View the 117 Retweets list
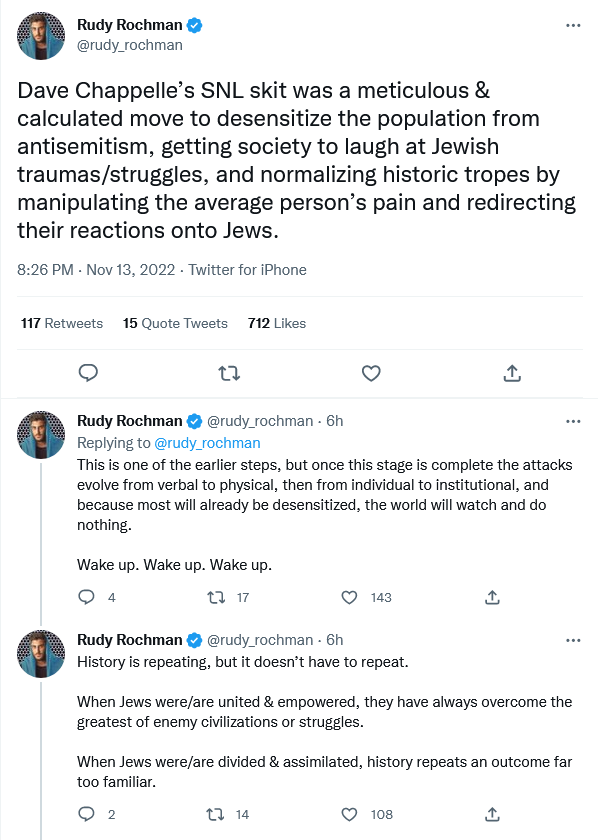598x840 pixels. tap(62, 323)
